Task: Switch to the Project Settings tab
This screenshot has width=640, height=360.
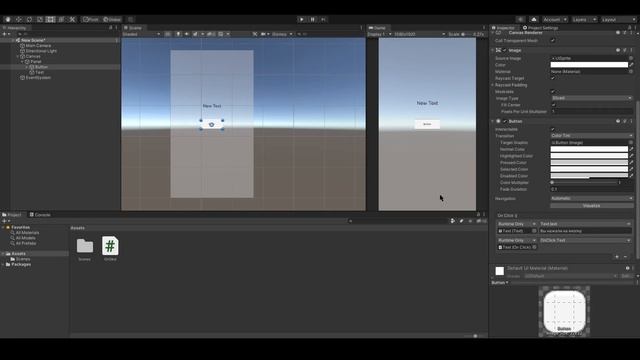Action: tap(540, 28)
